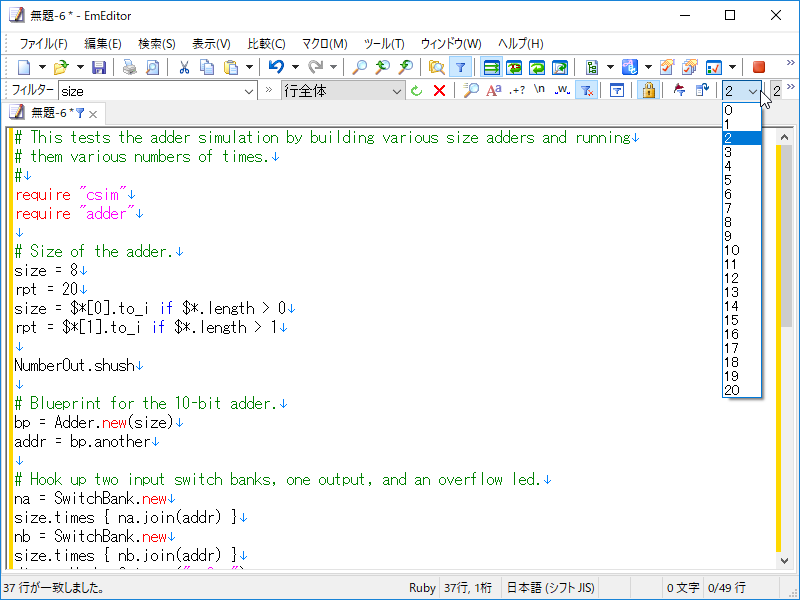Viewport: 800px width, 600px height.
Task: Click the Copy icon
Action: click(x=207, y=67)
